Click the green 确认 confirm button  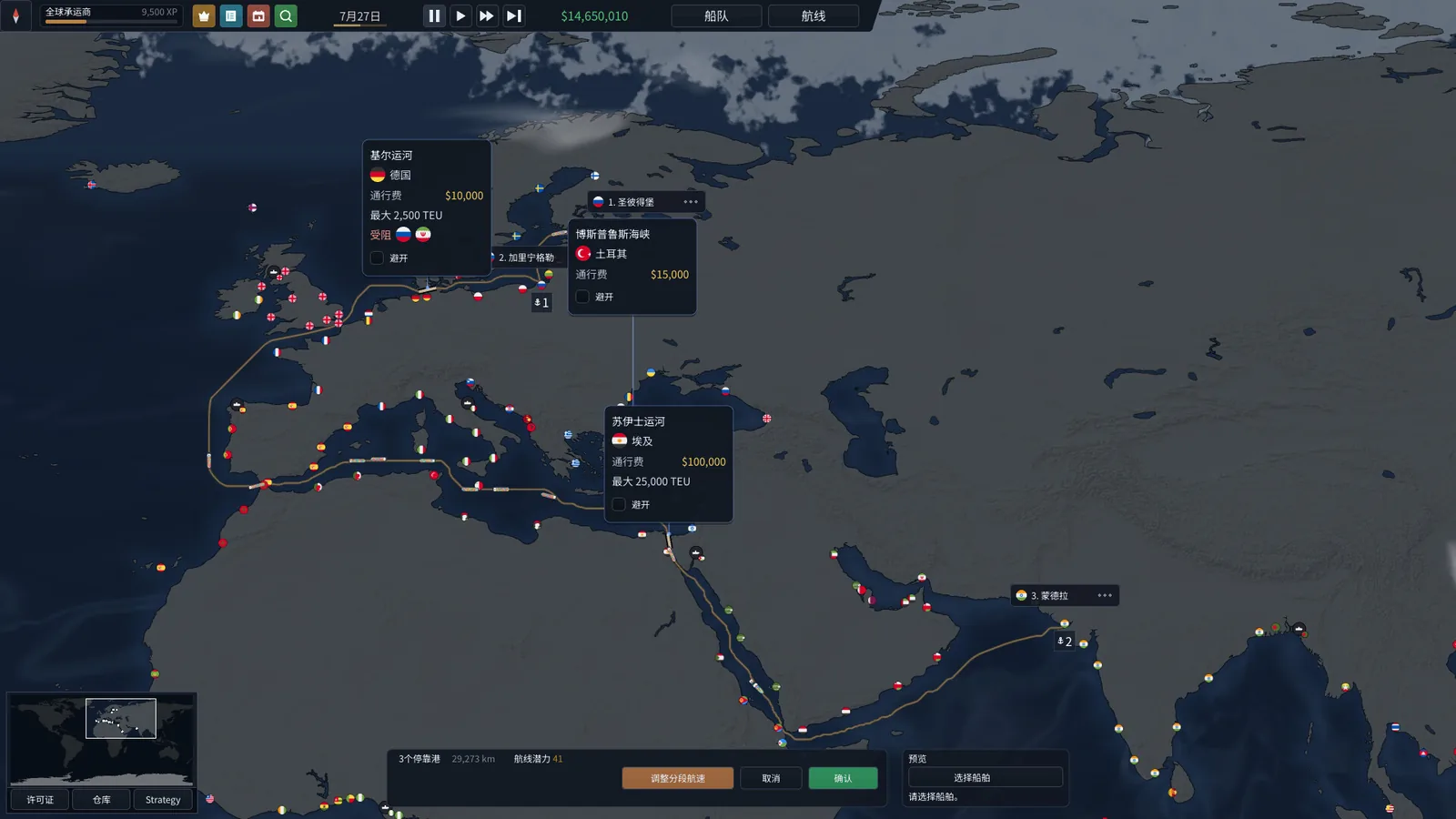pos(843,778)
